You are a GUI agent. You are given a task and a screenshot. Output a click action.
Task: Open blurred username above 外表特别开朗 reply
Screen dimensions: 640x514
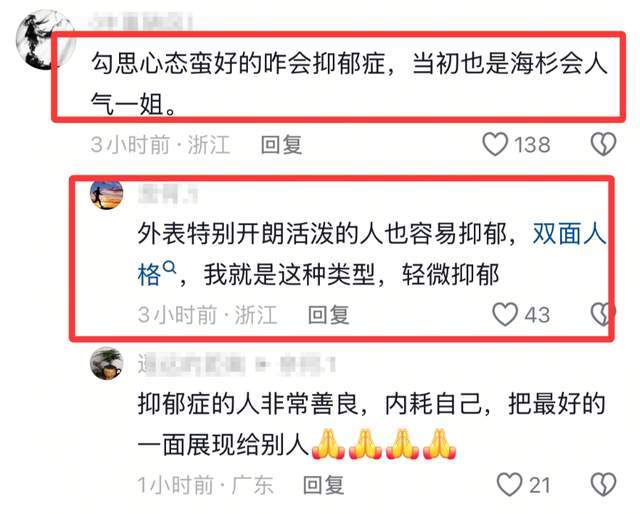[167, 193]
